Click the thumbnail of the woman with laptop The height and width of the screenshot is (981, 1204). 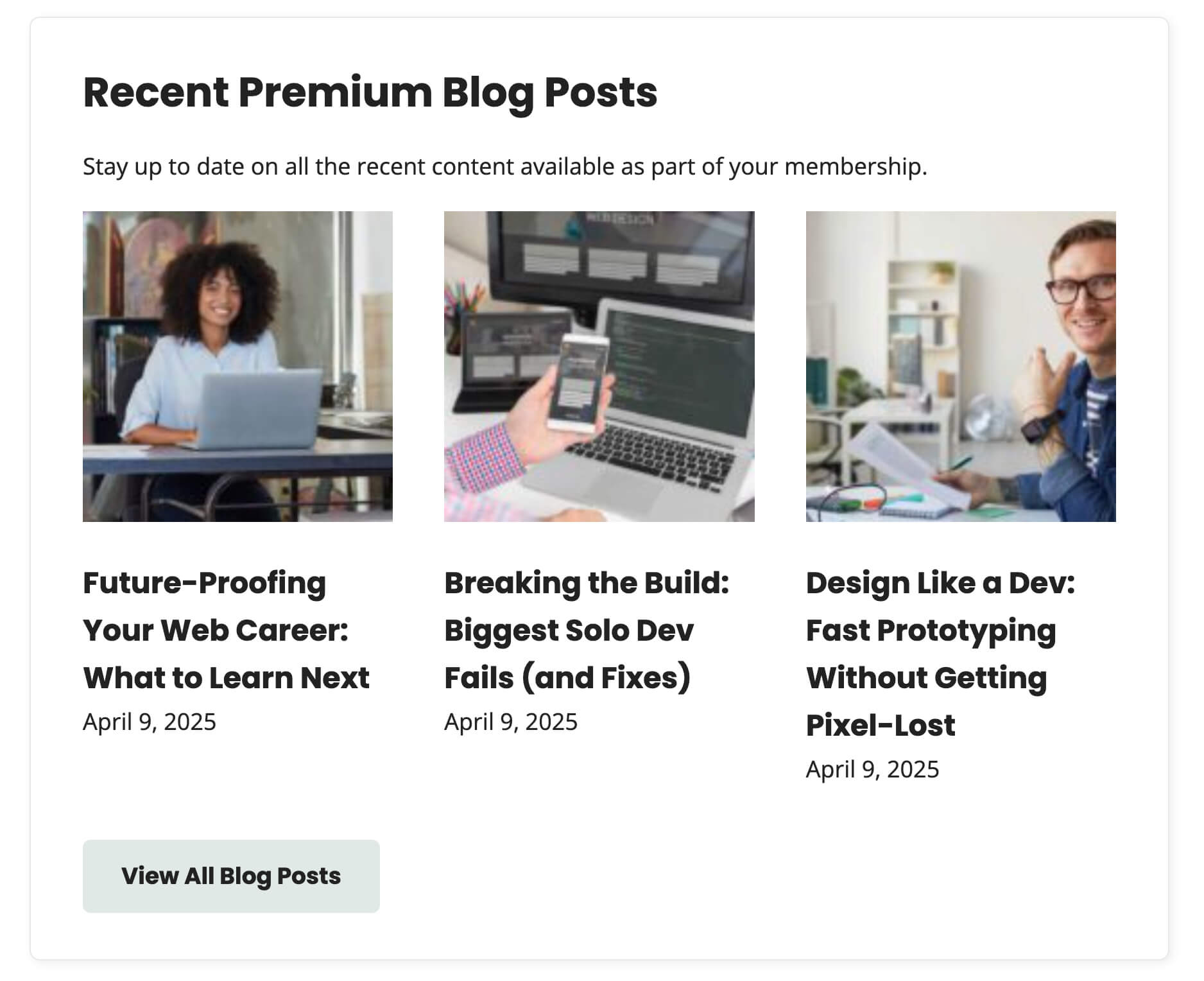[239, 366]
